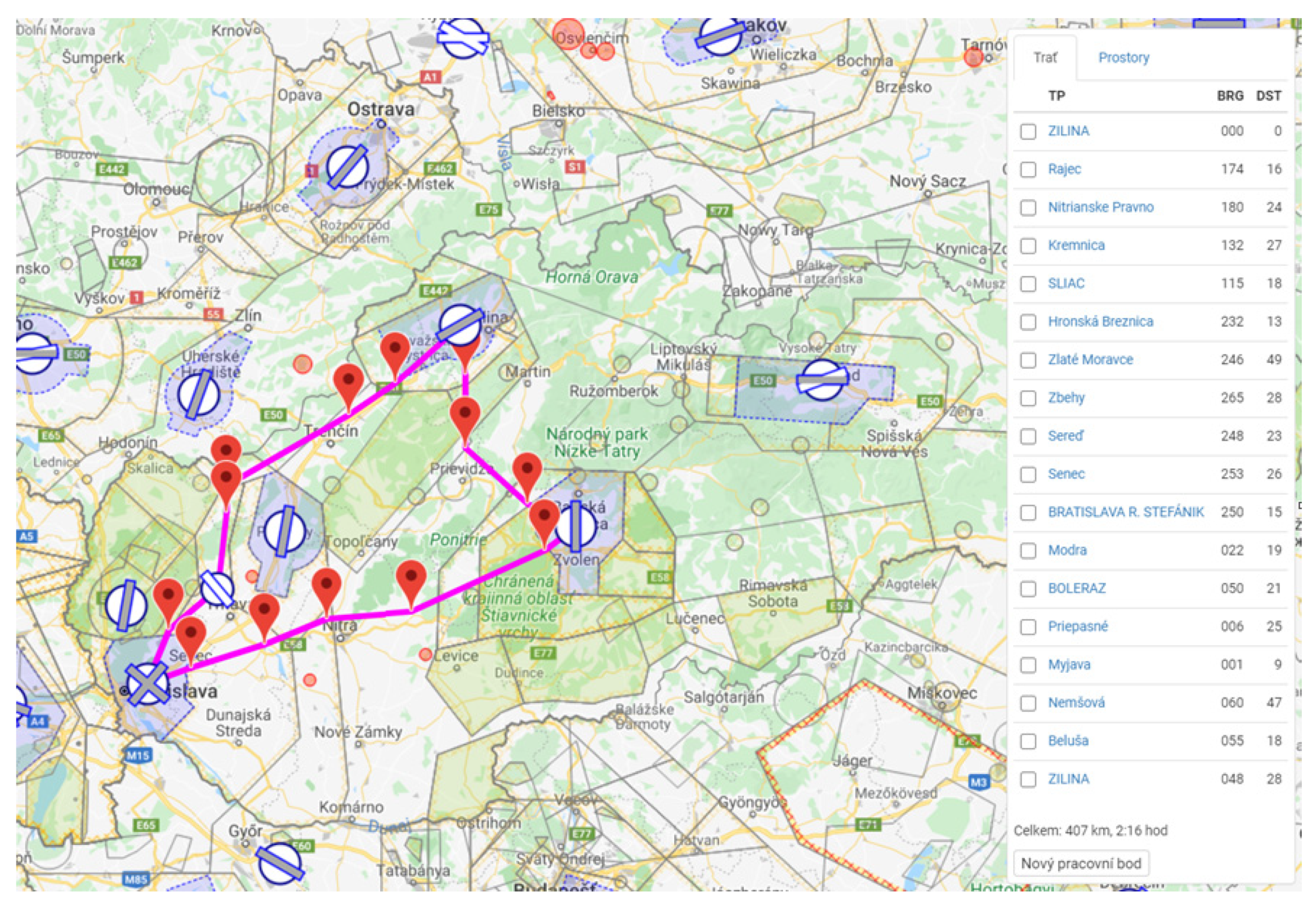Tick the checkbox for SLIAC
The height and width of the screenshot is (908, 1316).
tap(1028, 284)
